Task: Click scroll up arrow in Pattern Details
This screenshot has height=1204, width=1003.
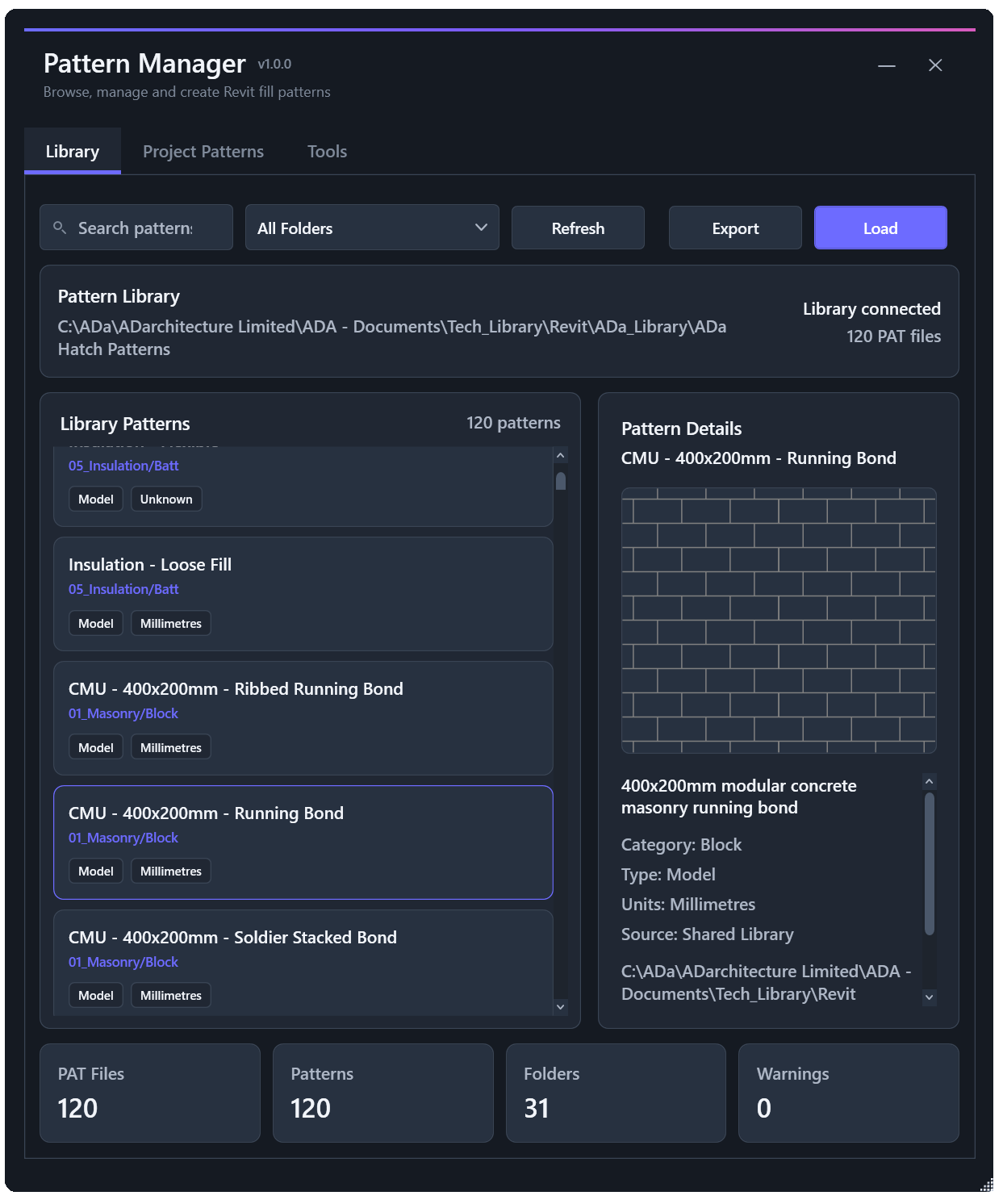Action: (x=930, y=781)
